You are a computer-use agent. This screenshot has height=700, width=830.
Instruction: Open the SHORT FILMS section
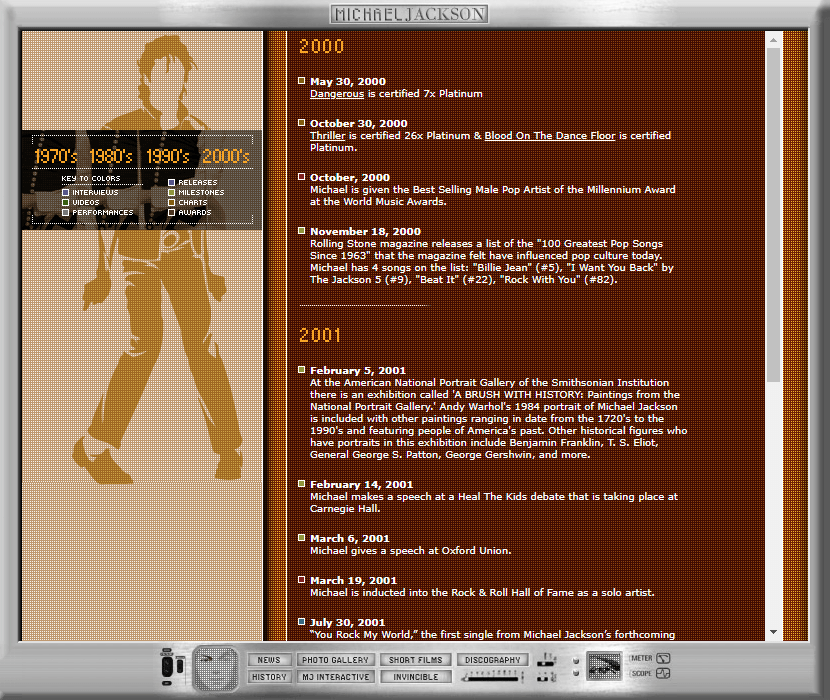416,660
